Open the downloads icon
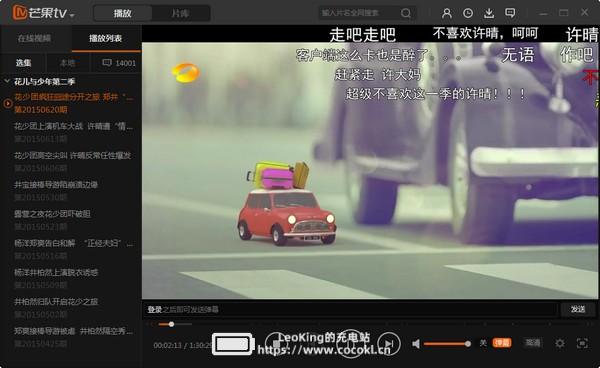Screen dimensions: 600x368 click(489, 13)
